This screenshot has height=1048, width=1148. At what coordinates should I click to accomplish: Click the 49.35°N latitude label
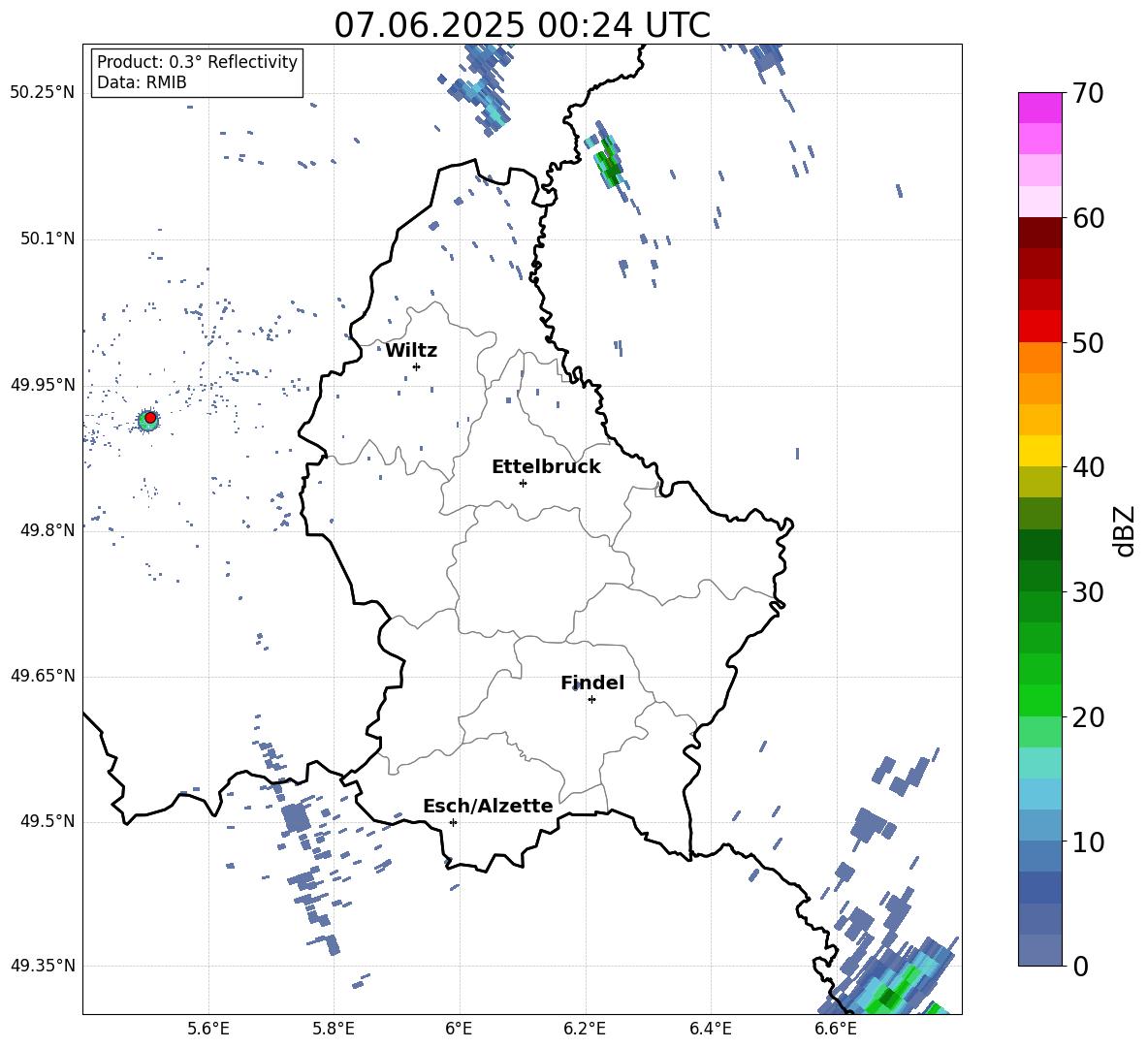pos(43,966)
